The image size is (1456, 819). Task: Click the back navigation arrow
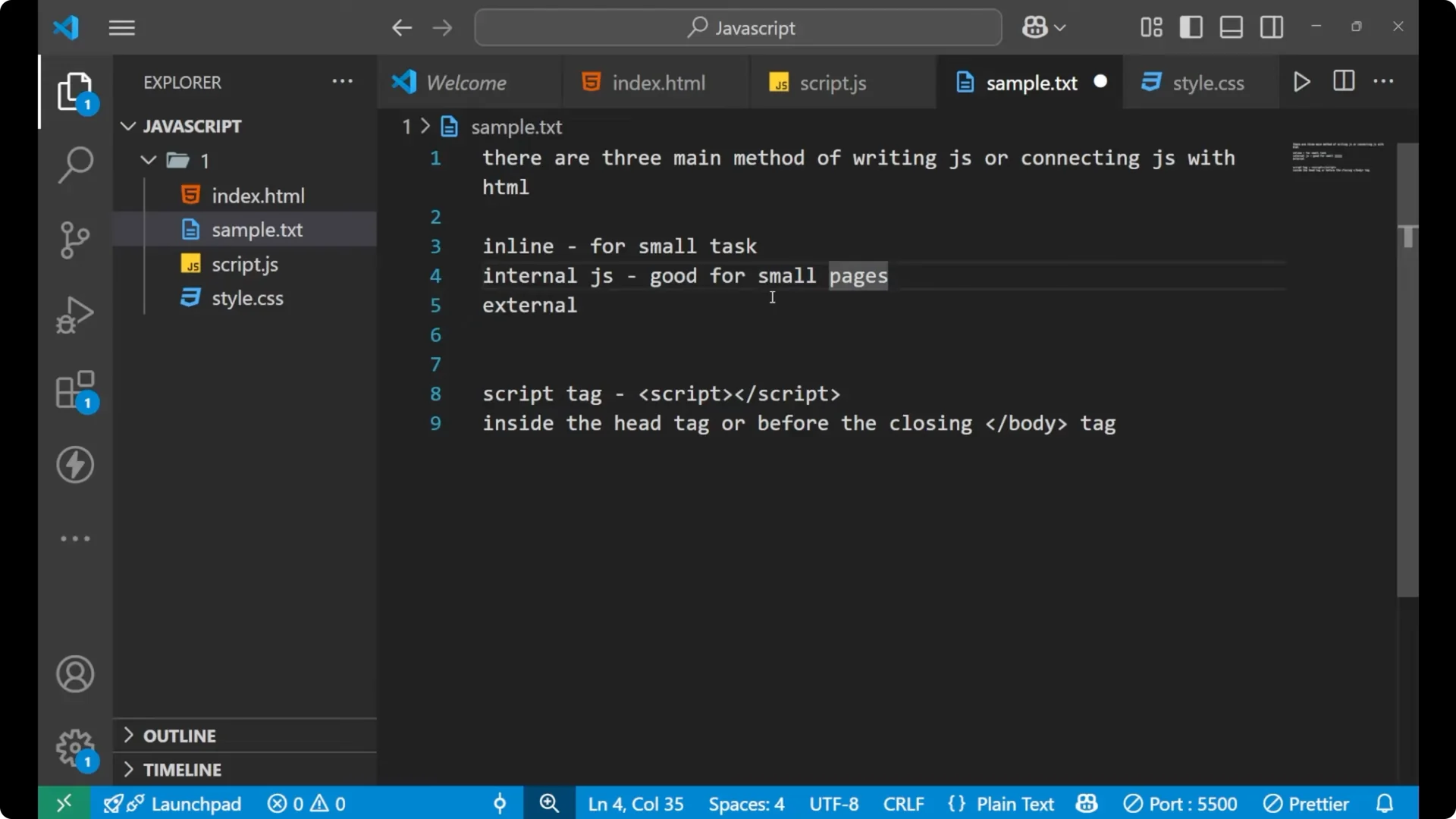(402, 27)
